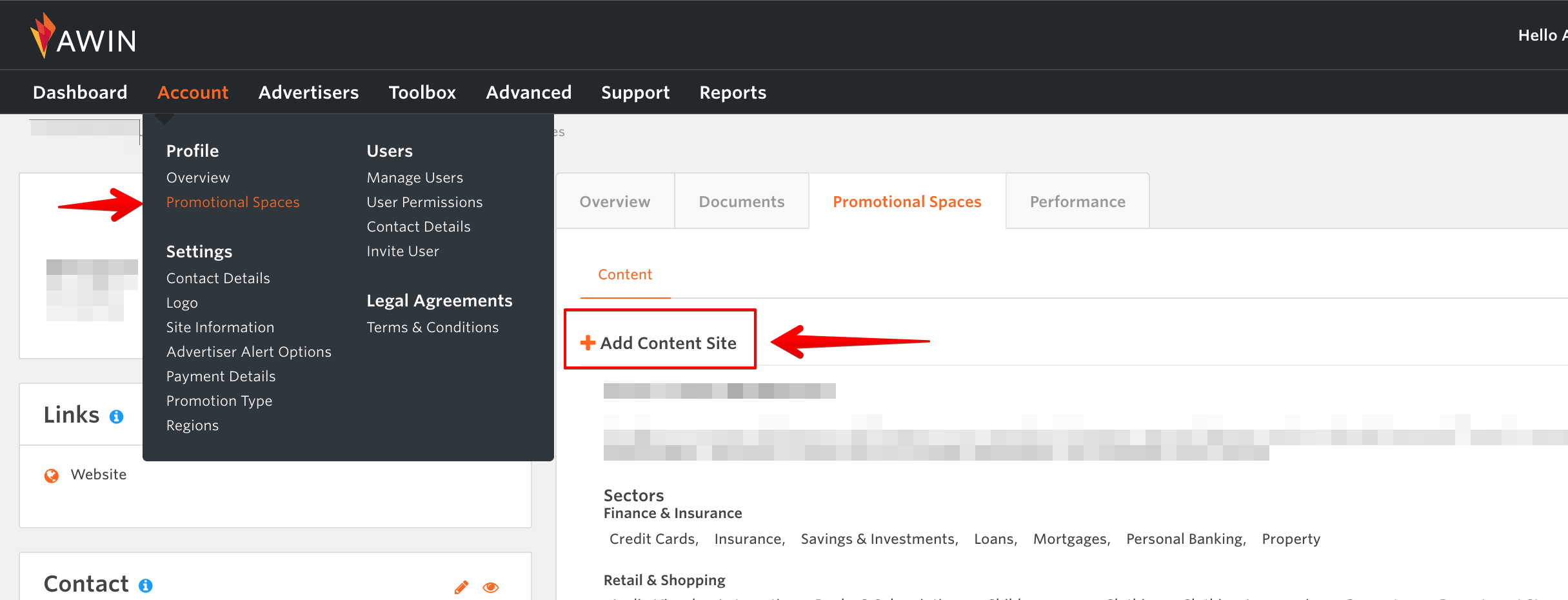The height and width of the screenshot is (600, 1568).
Task: Click the globe icon beside Website
Action: 51,475
